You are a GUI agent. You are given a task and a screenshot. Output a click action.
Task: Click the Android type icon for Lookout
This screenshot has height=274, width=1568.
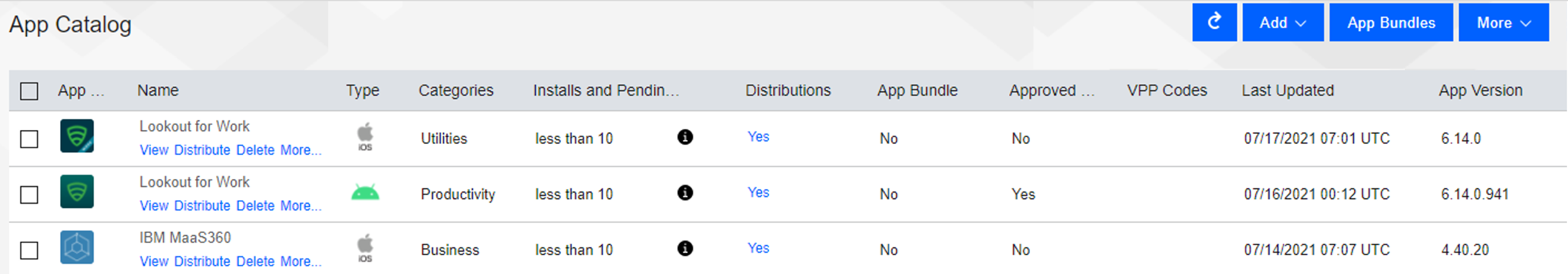(x=365, y=193)
